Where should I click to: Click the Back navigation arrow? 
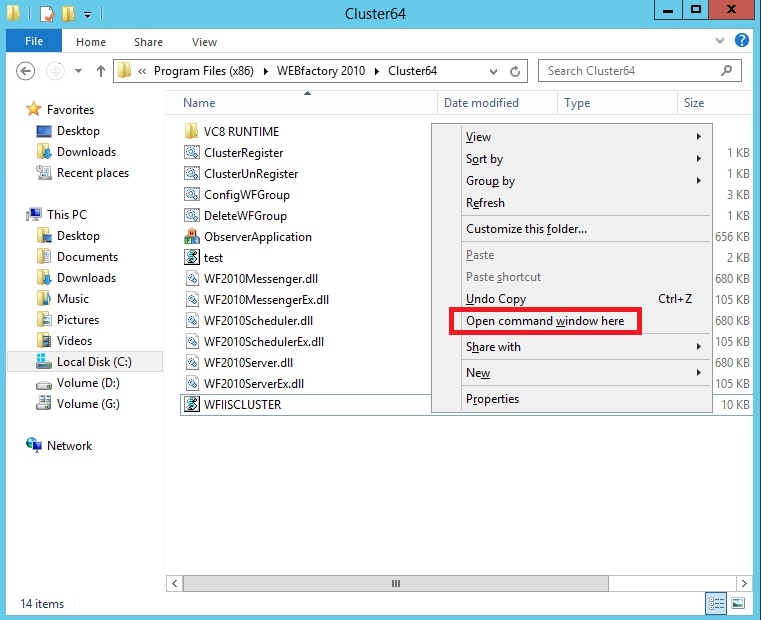25,71
